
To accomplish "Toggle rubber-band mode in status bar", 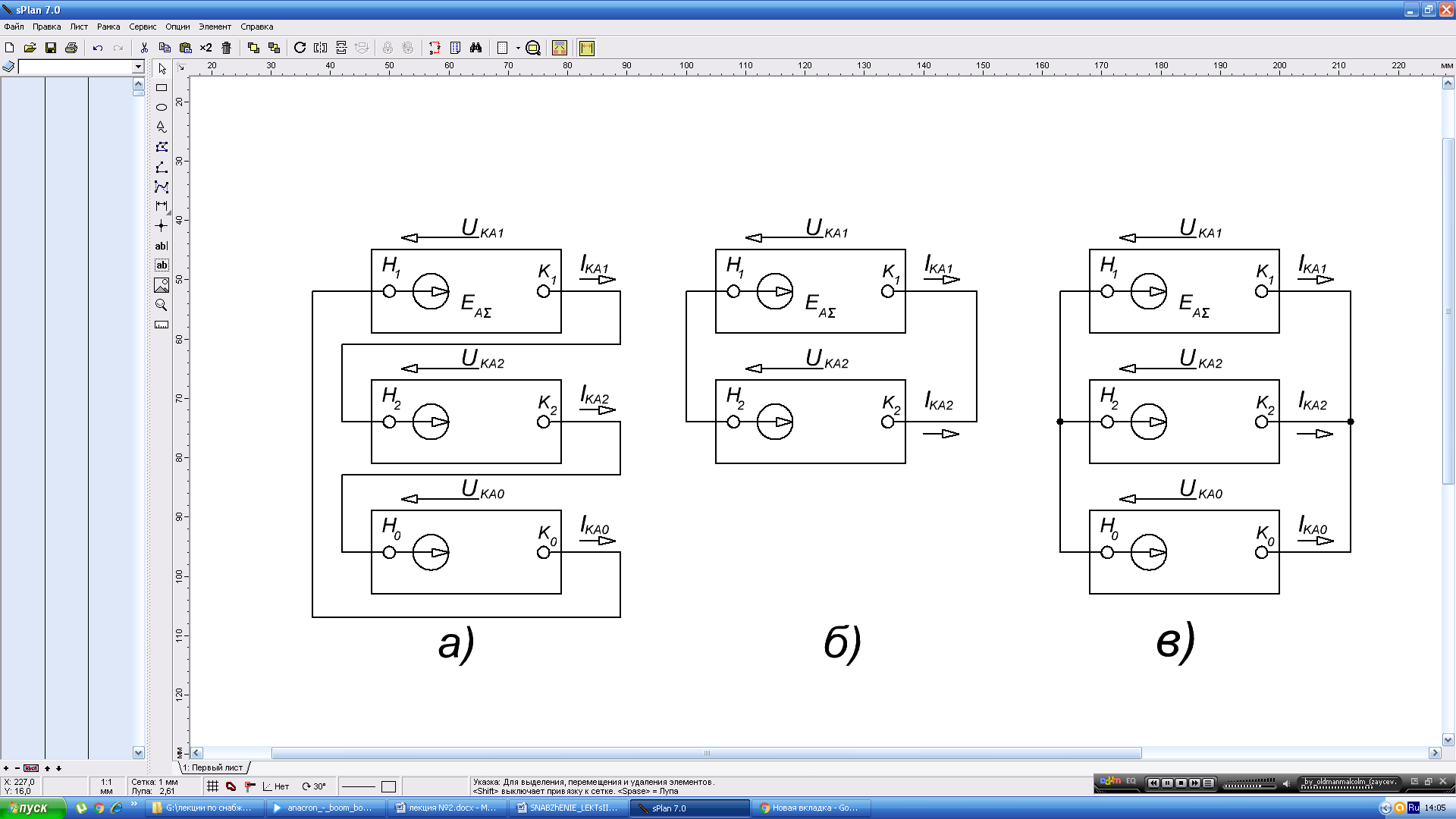I will 231,786.
